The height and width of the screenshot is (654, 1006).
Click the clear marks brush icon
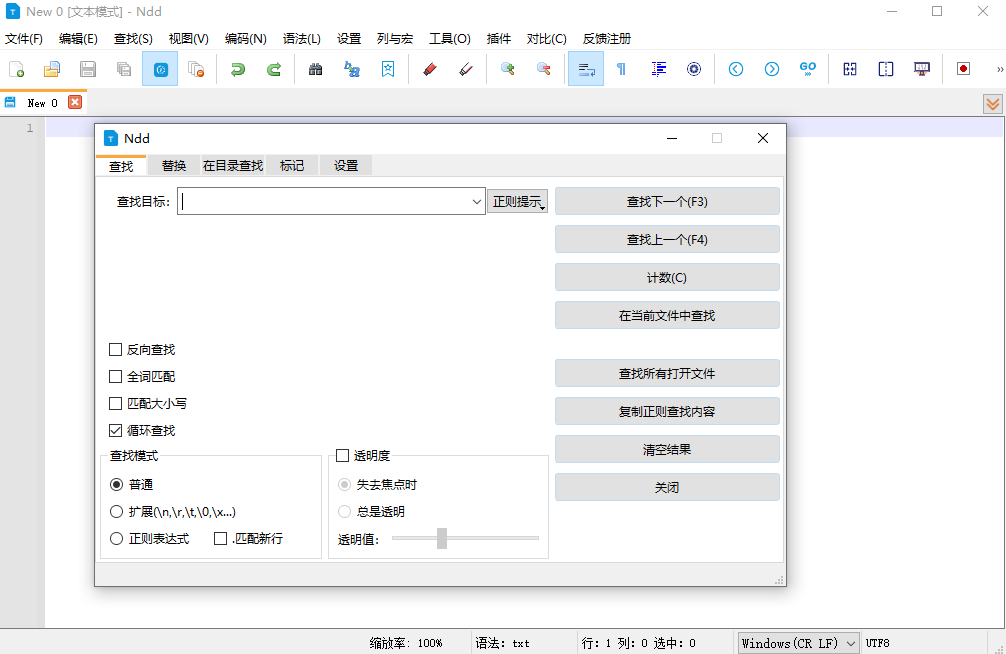pyautogui.click(x=466, y=69)
